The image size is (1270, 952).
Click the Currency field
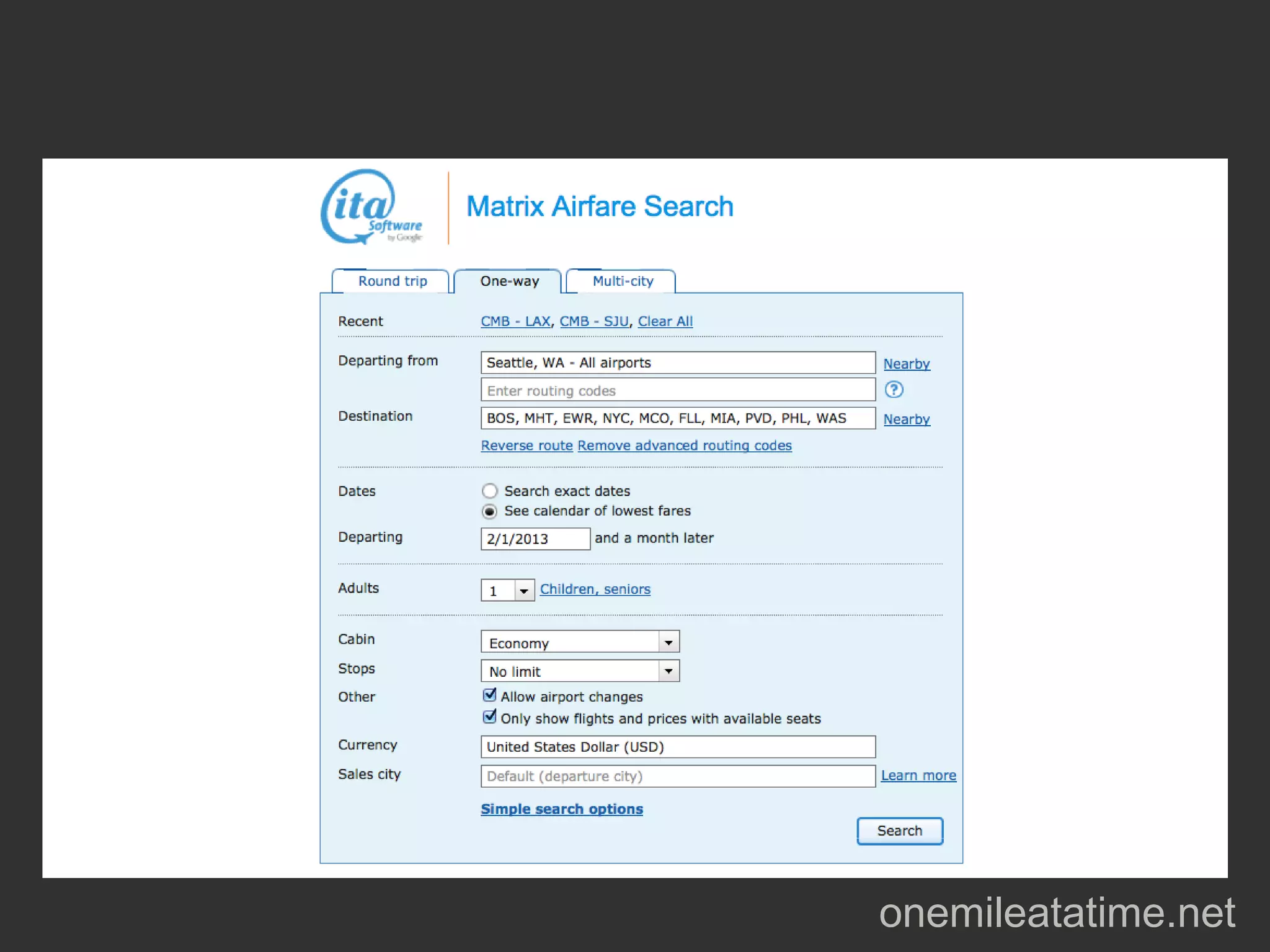[678, 747]
